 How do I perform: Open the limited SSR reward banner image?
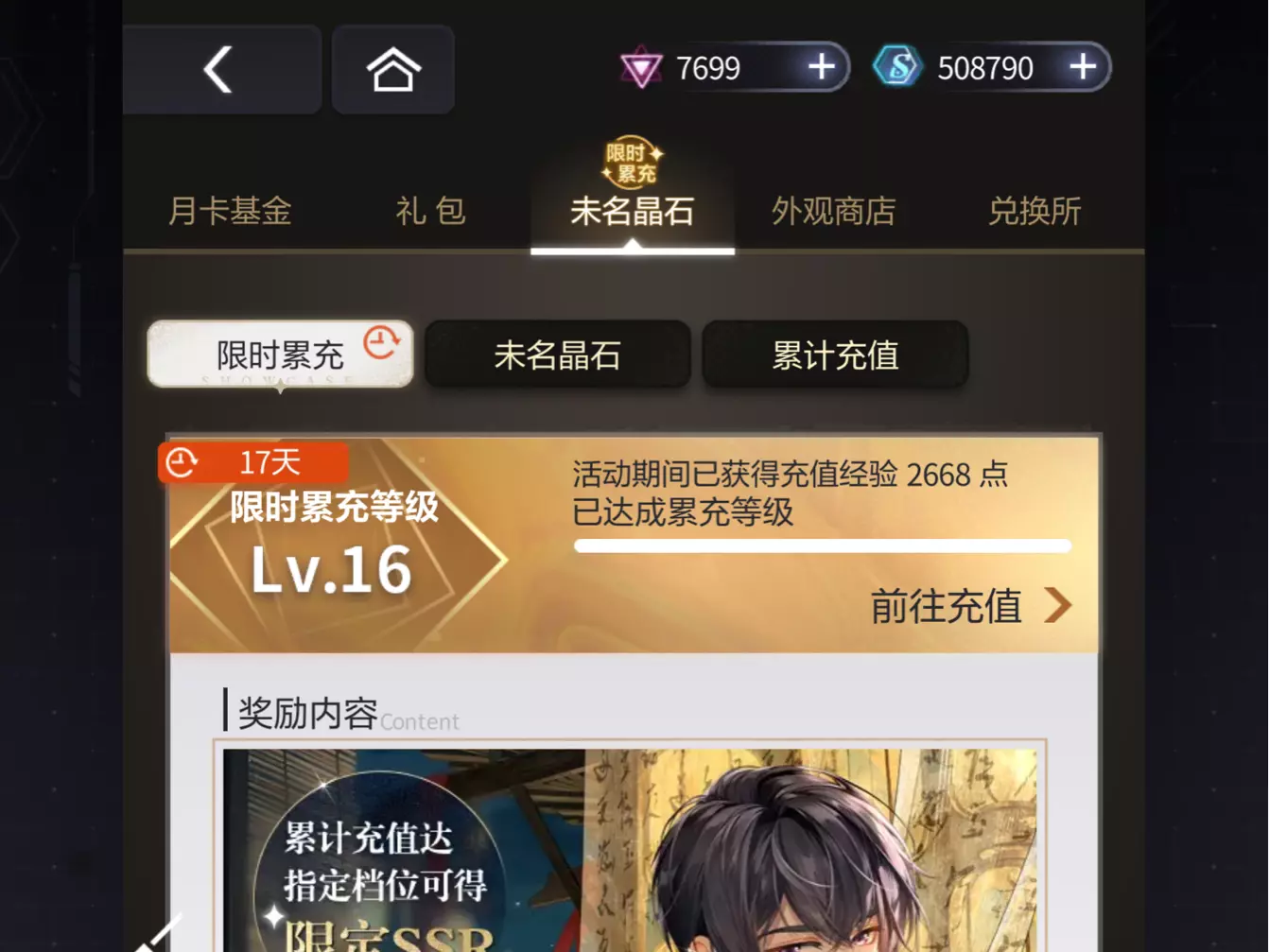point(630,850)
